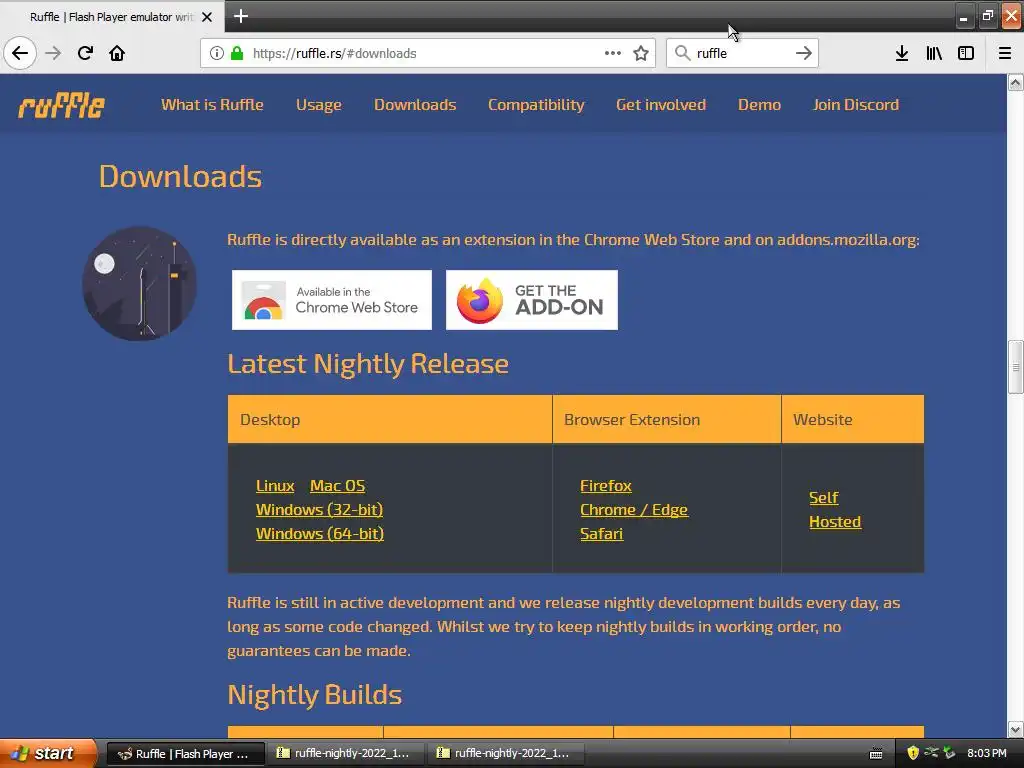
Task: Switch to Ruffle | Flash Player taskbar window
Action: pos(185,754)
